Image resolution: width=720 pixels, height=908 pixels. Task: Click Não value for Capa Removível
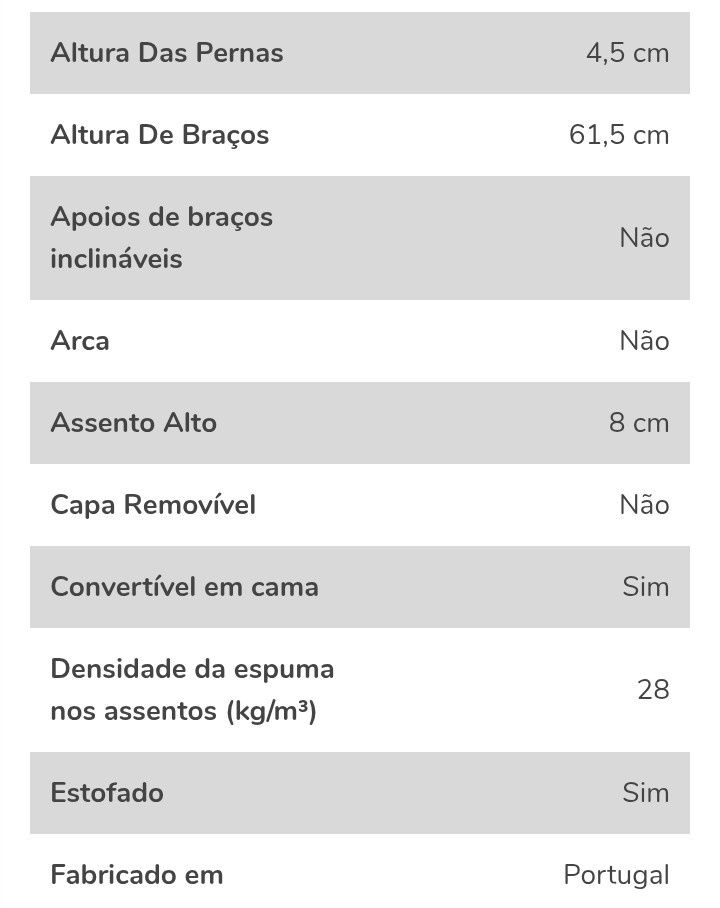coord(644,505)
